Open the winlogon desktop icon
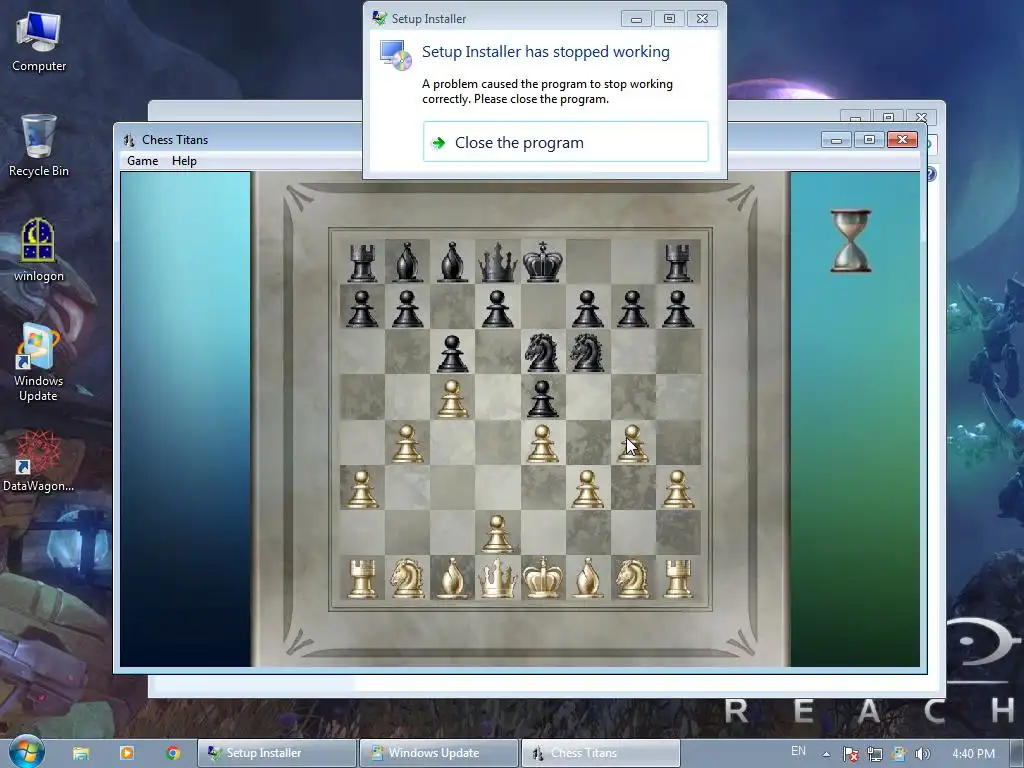This screenshot has height=768, width=1024. point(39,251)
